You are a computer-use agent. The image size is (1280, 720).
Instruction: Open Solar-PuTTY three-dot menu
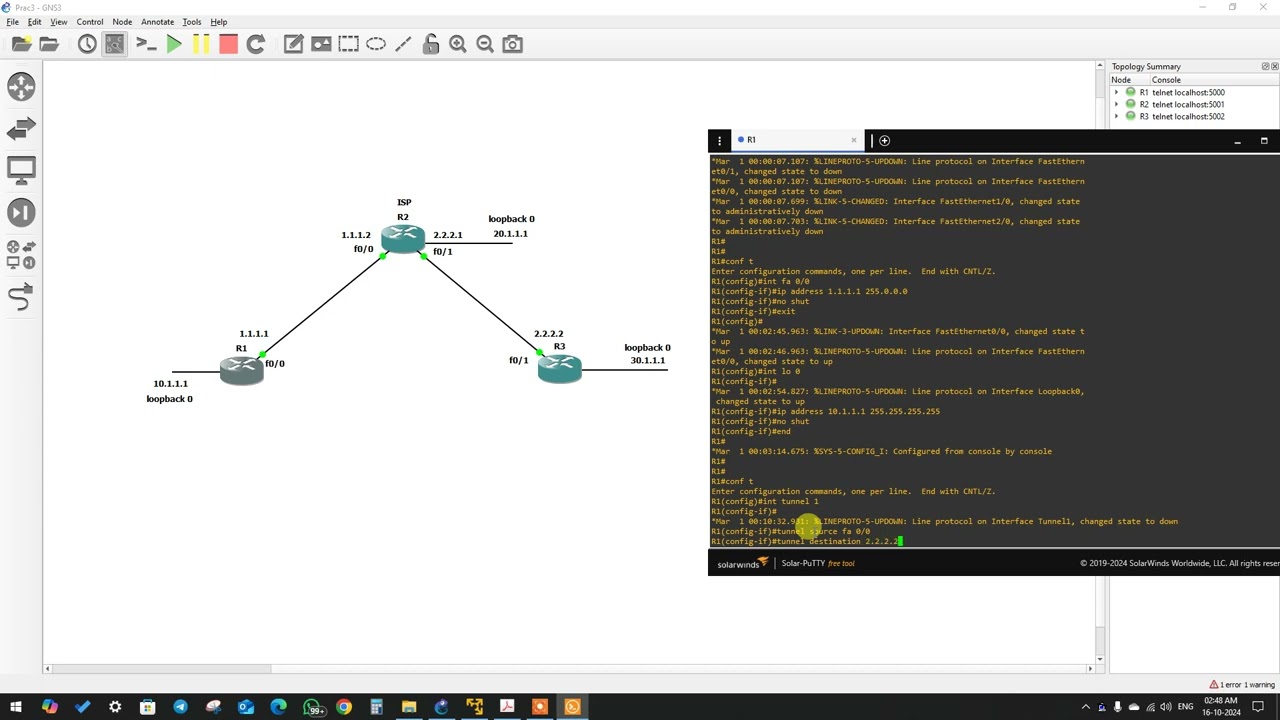[719, 140]
